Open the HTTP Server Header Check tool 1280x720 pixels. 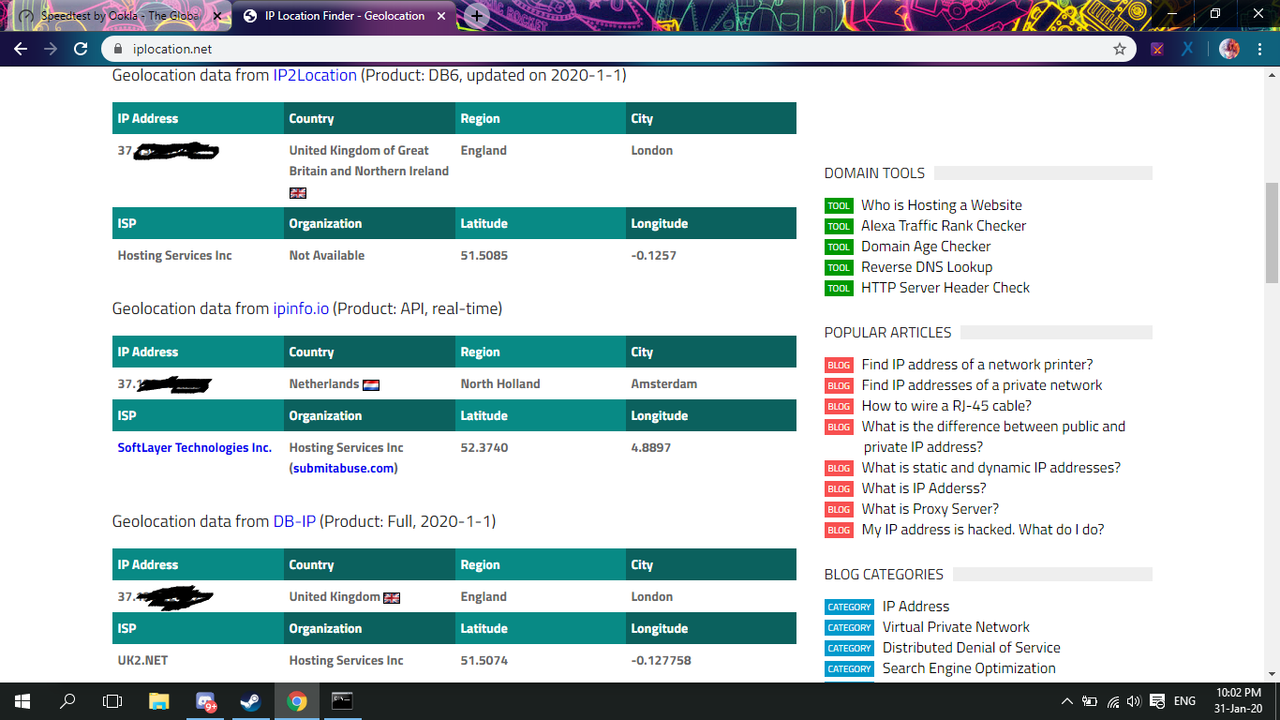pyautogui.click(x=946, y=288)
